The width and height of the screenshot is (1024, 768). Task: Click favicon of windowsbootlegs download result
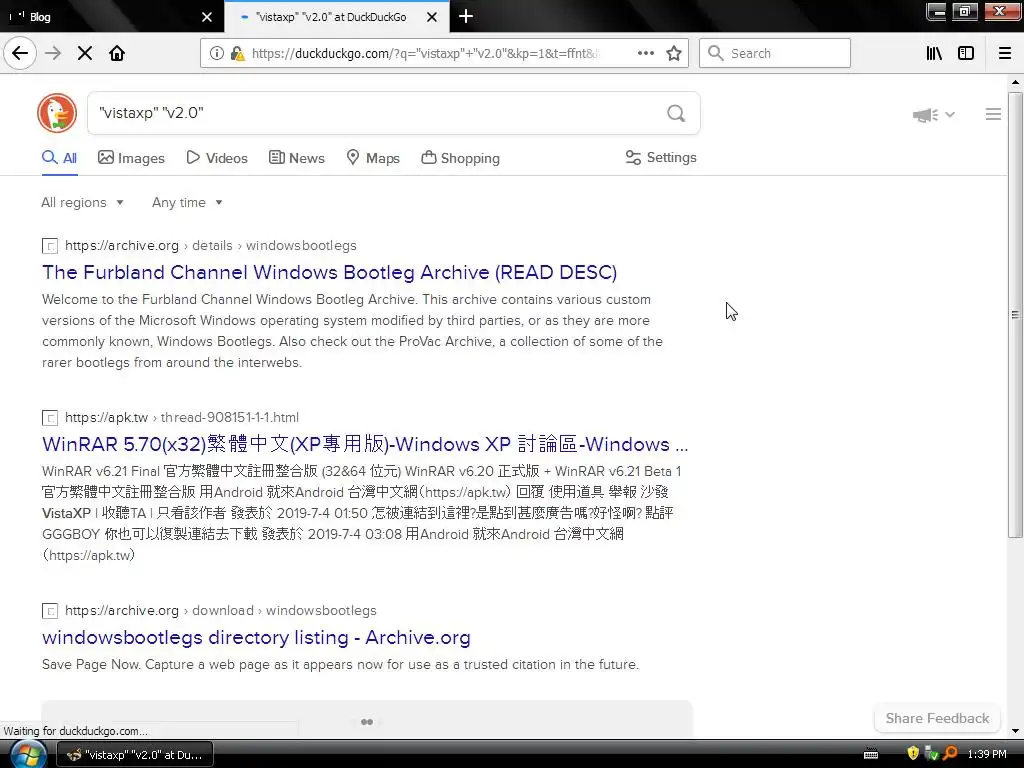click(50, 611)
